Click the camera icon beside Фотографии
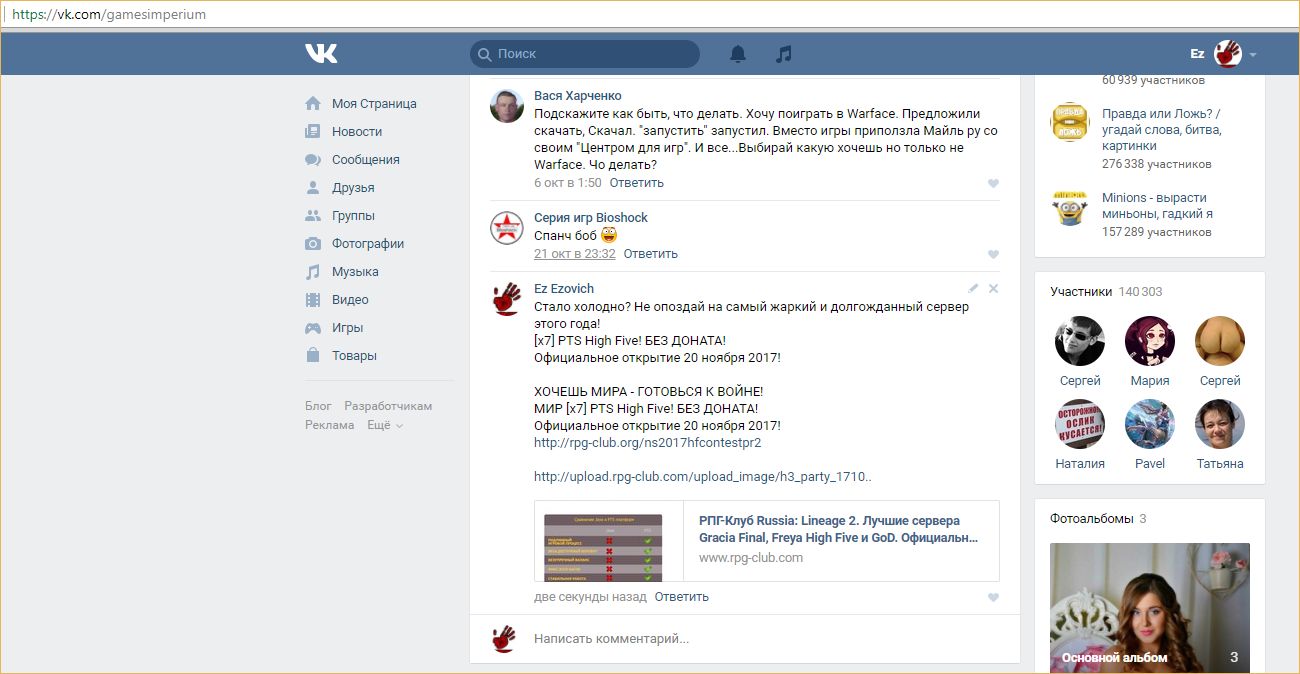This screenshot has width=1300, height=674. pyautogui.click(x=313, y=244)
